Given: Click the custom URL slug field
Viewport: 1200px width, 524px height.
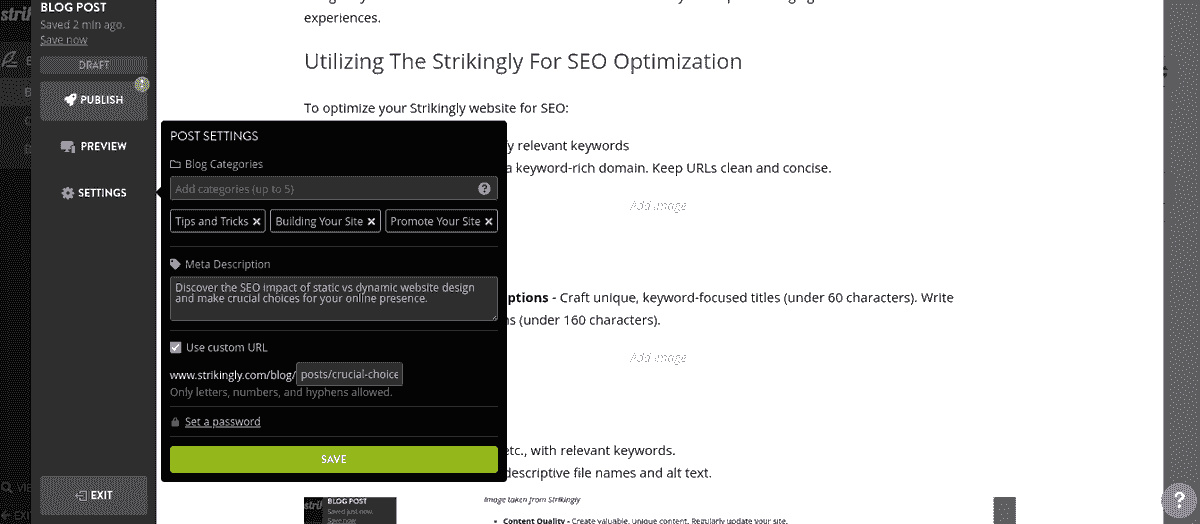Looking at the screenshot, I should coord(349,374).
